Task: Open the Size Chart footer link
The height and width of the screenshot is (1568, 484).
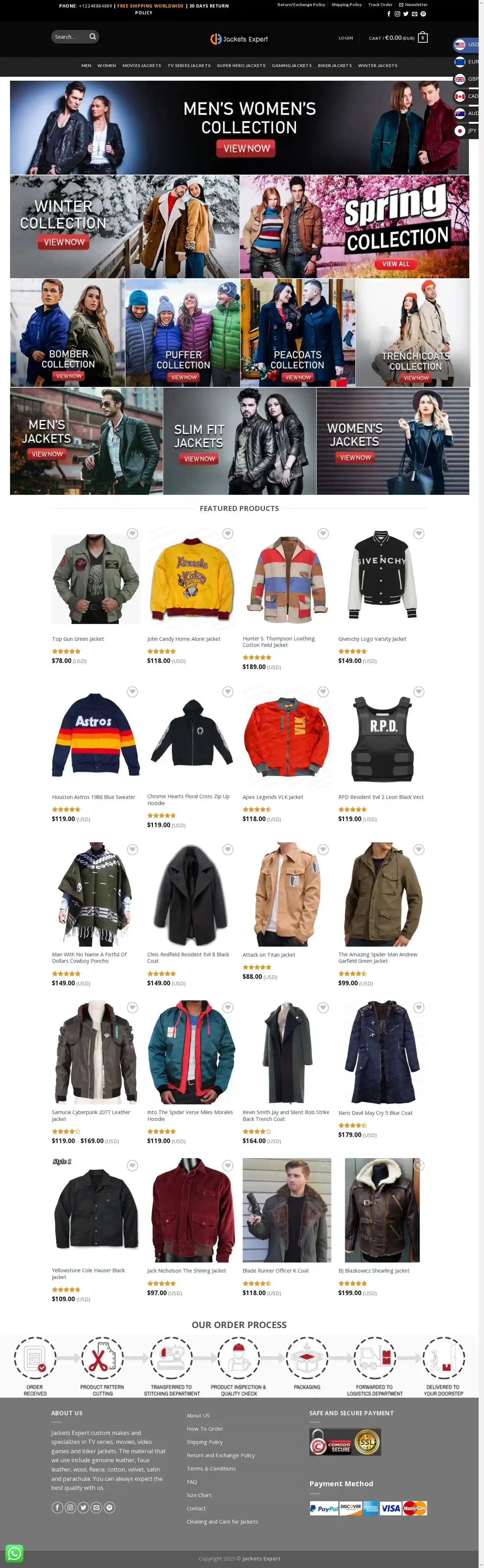Action: point(199,1495)
